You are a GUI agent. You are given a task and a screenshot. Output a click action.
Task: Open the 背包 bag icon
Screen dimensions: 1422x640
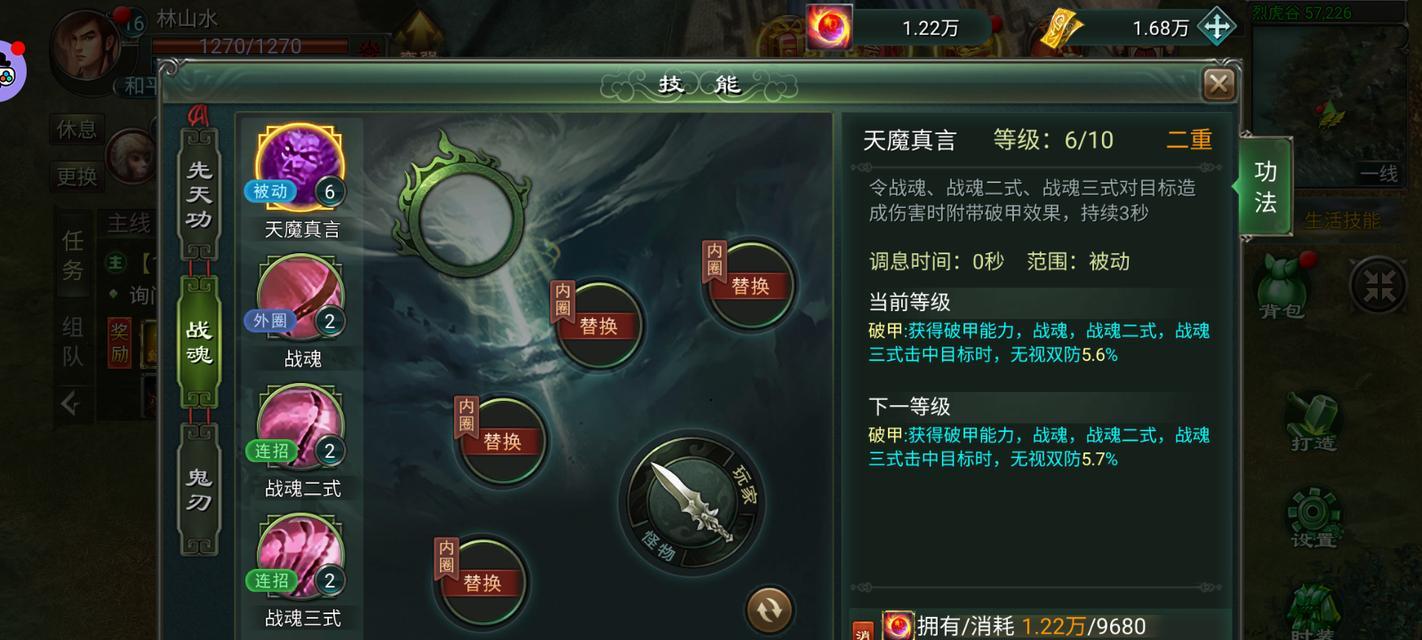click(1281, 285)
